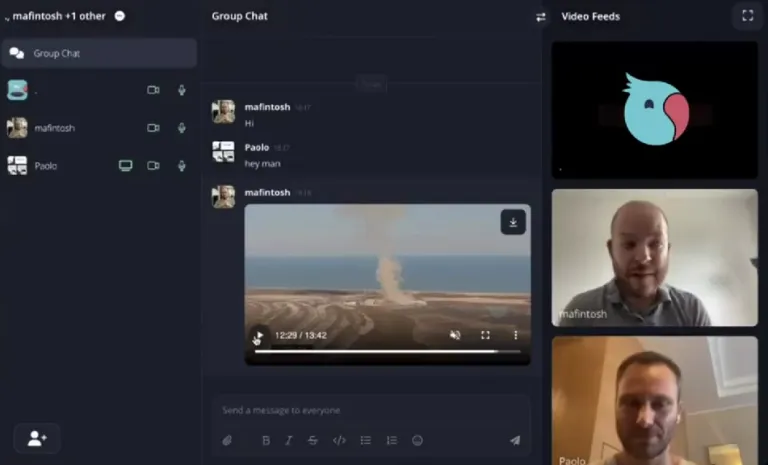
Task: Insert a numbered list
Action: pos(392,440)
